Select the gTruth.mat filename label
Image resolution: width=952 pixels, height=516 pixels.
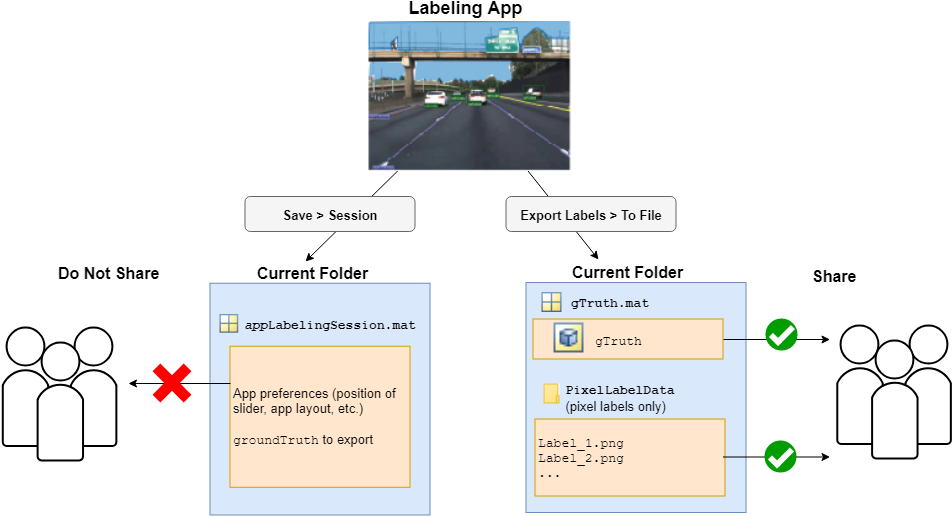tap(611, 303)
